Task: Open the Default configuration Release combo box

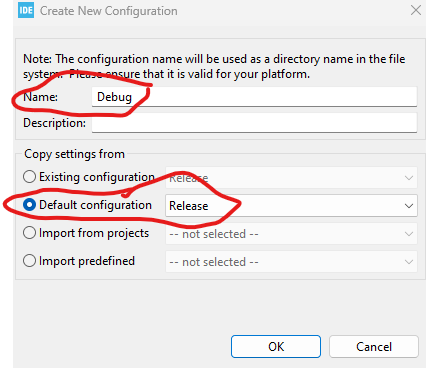Action: (x=291, y=206)
